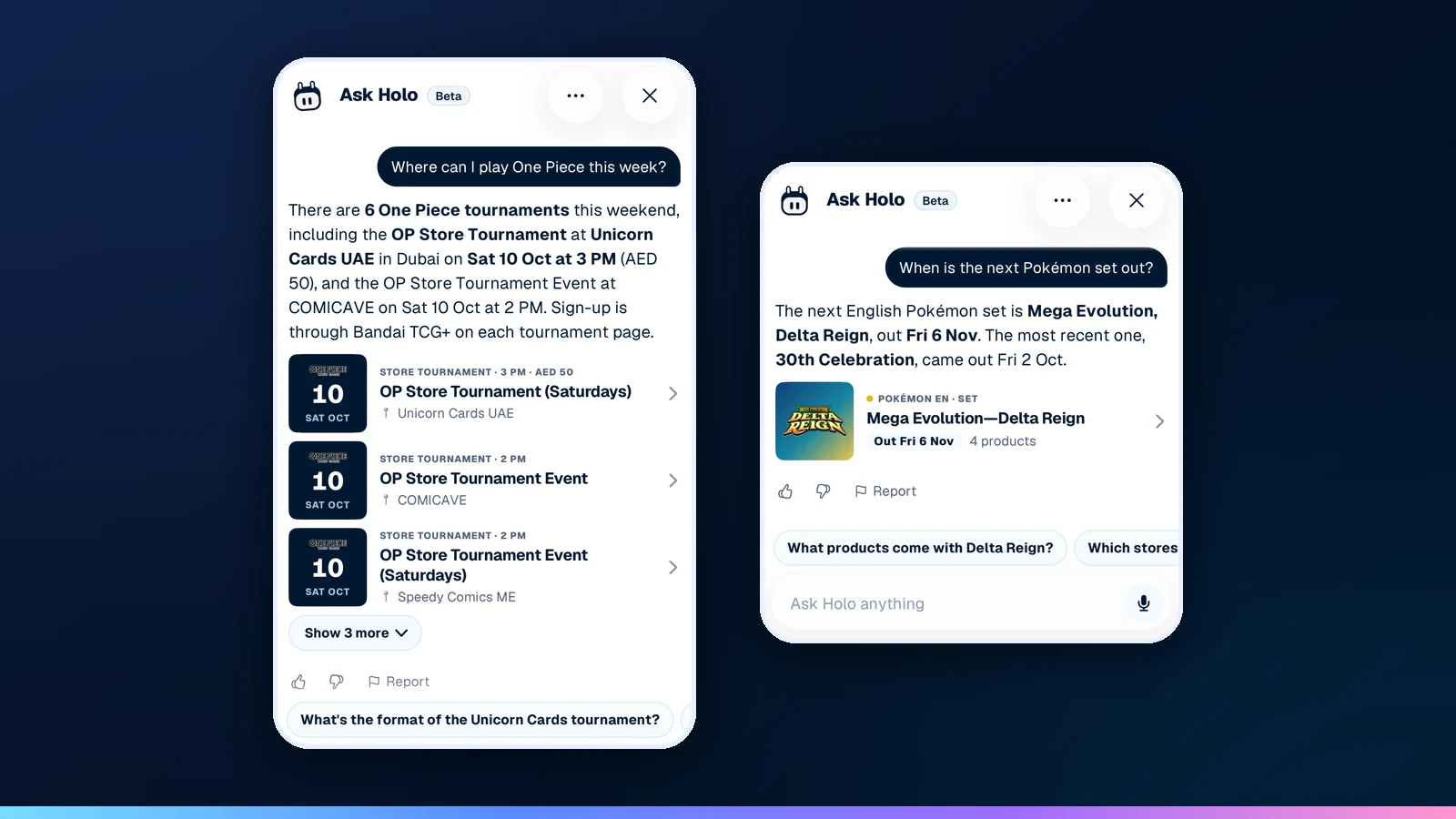Open chevron for the Speedy Comics ME tournament

pyautogui.click(x=672, y=567)
